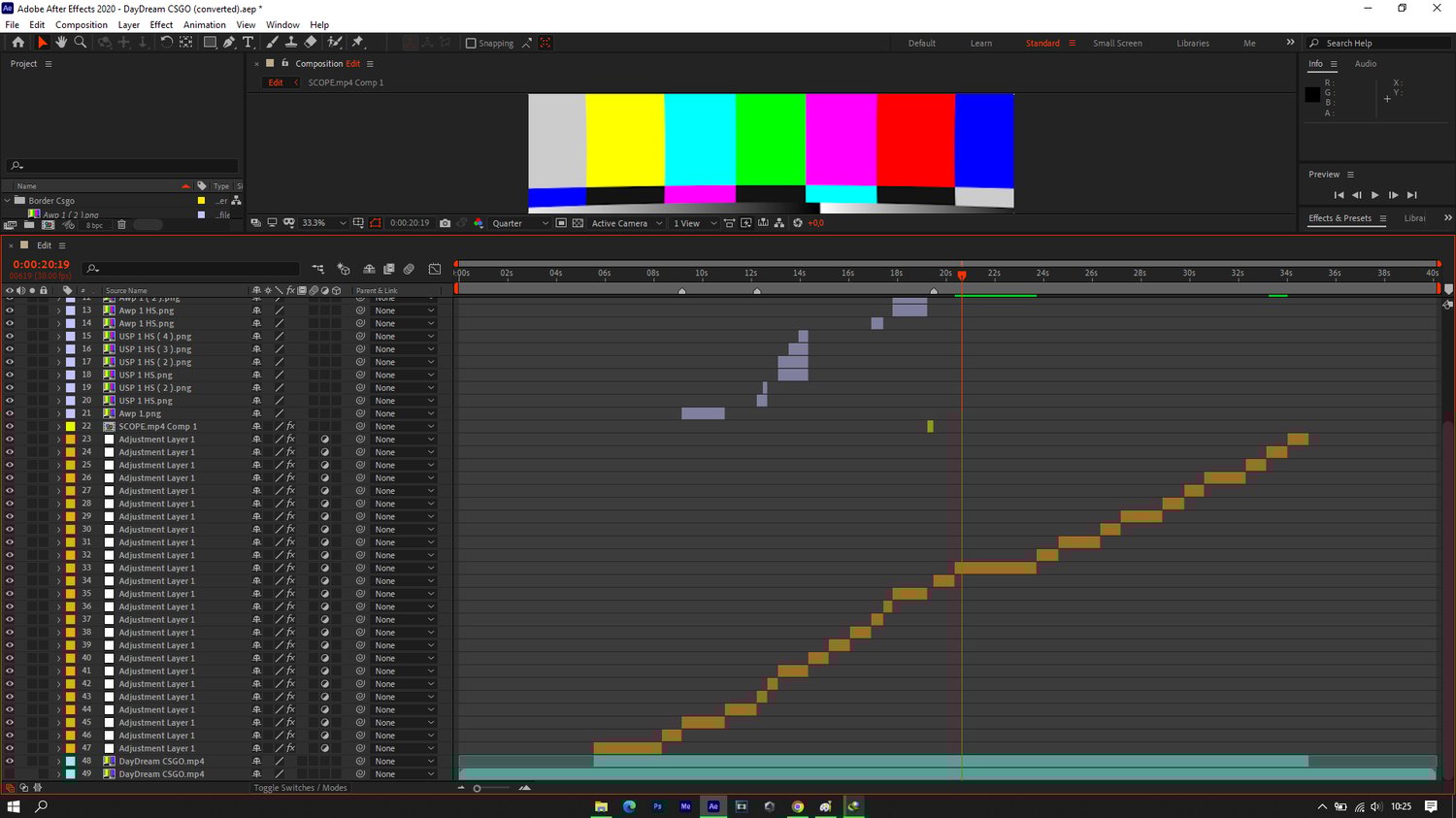Toggle adjustment layer switch on layer 30

[x=325, y=529]
